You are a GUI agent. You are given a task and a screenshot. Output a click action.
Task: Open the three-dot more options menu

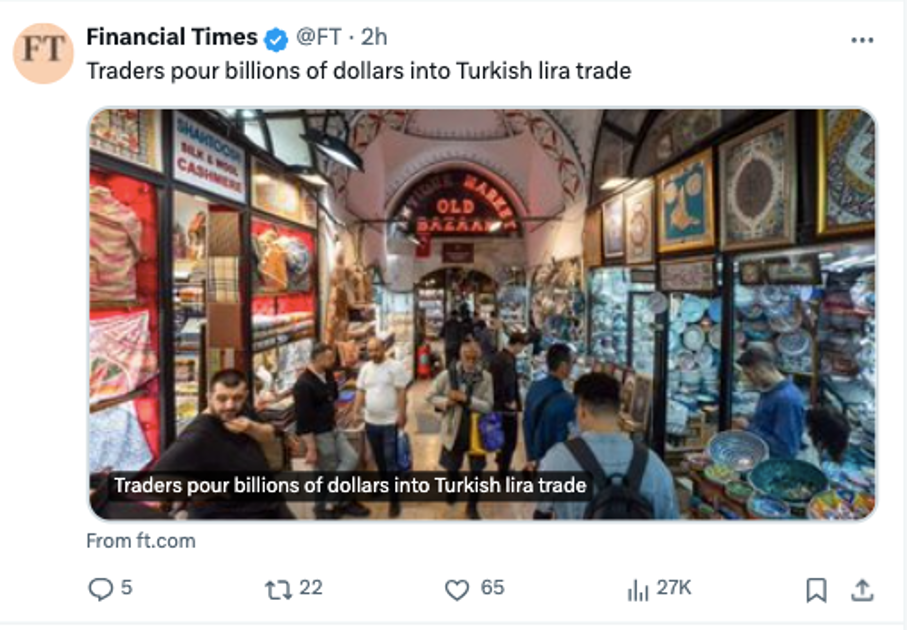[862, 40]
